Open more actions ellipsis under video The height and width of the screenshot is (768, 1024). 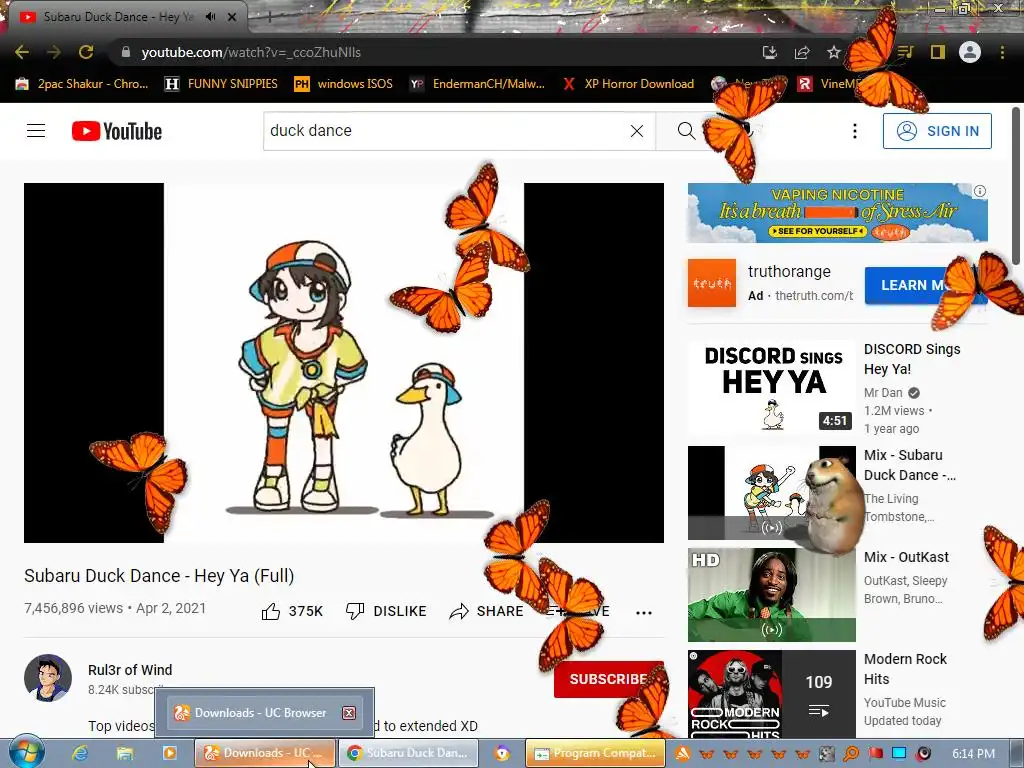tap(644, 613)
